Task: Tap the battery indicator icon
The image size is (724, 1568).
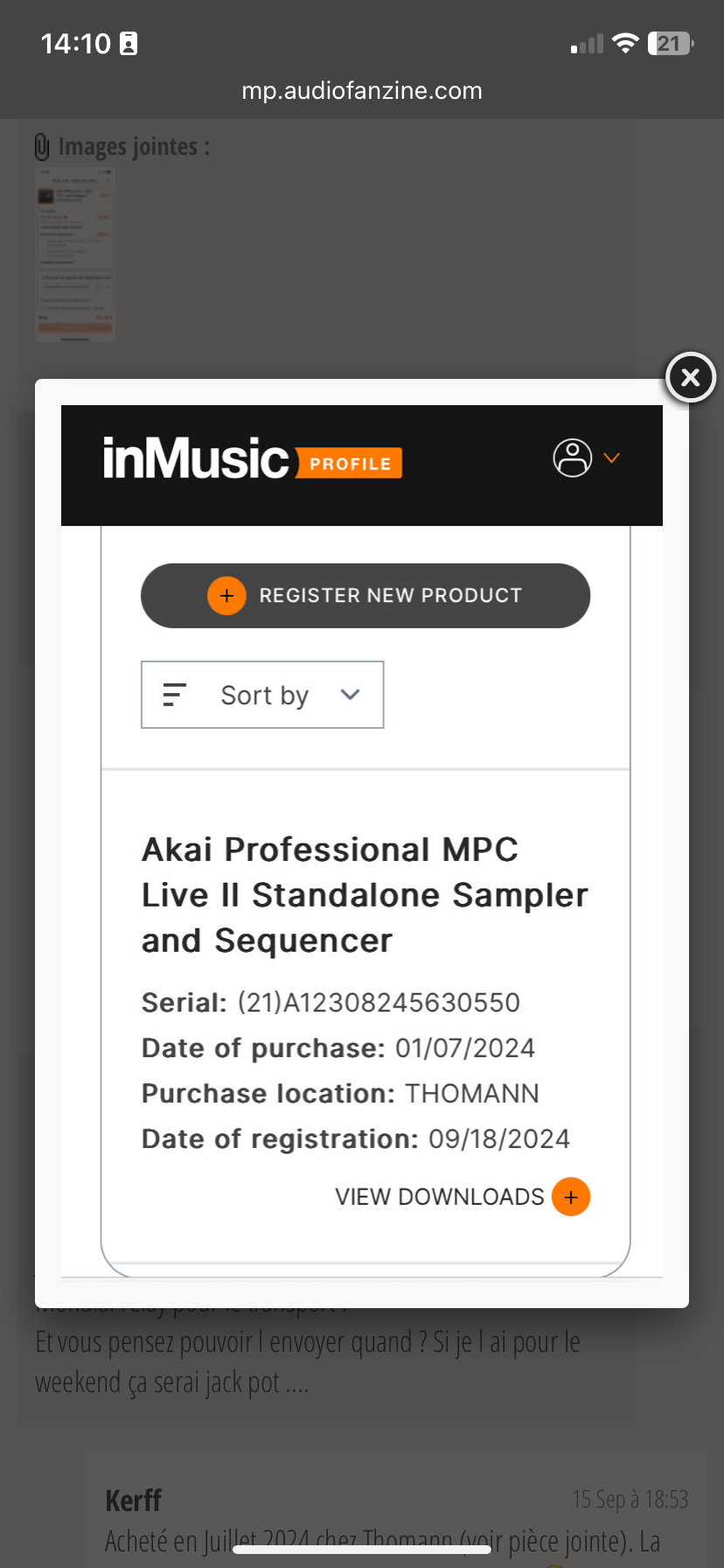Action: (x=670, y=44)
